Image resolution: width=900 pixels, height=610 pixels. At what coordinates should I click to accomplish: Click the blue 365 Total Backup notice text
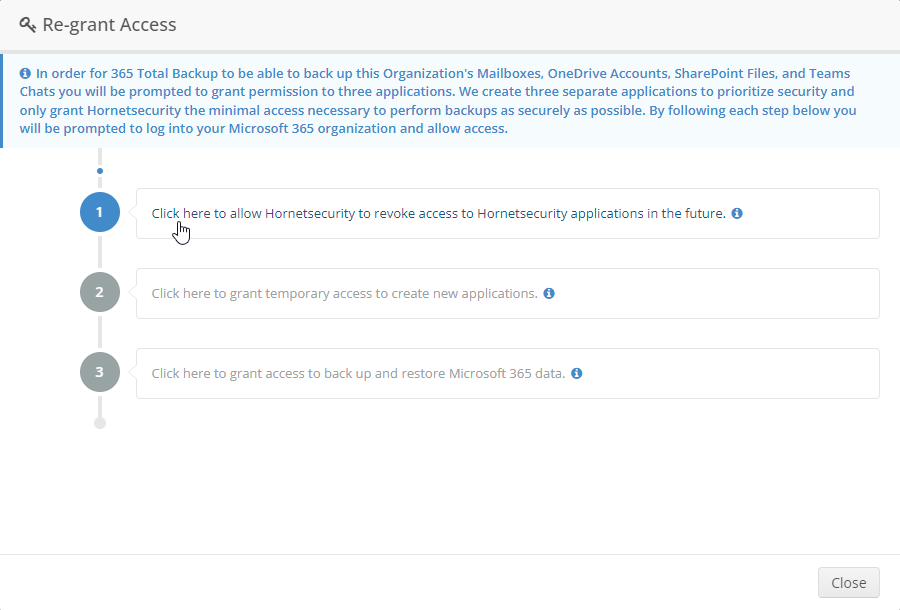[x=440, y=101]
